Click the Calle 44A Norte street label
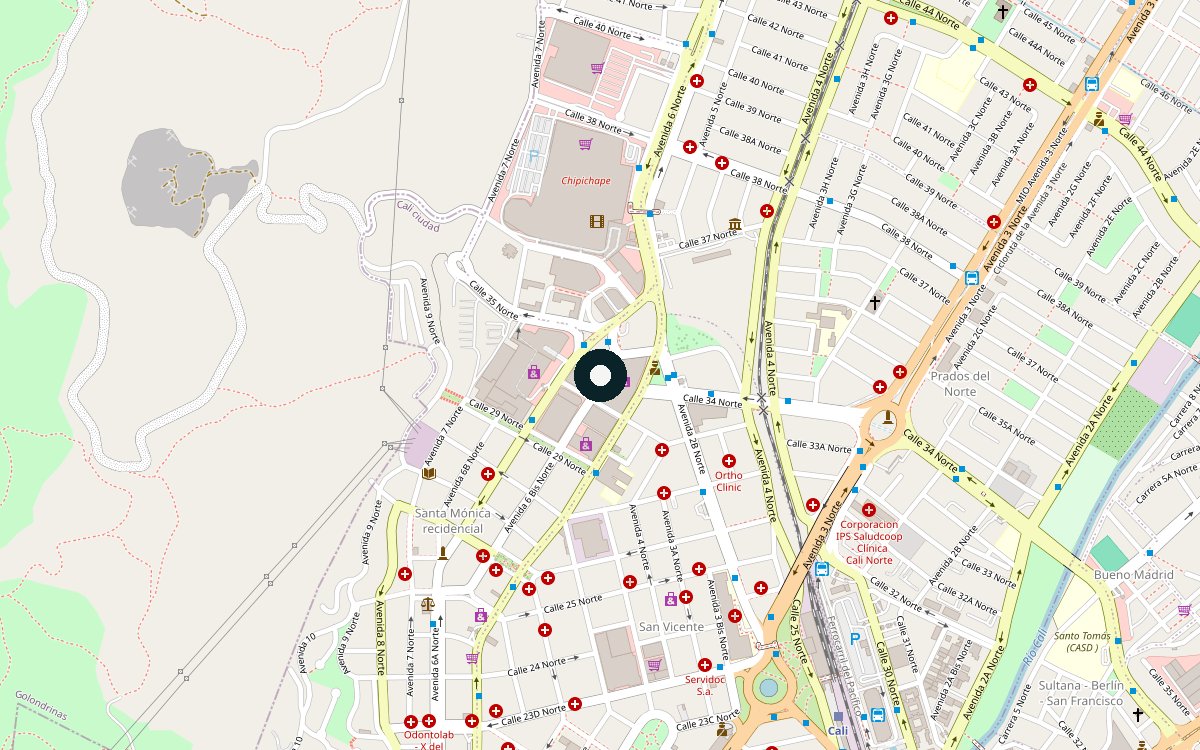 point(1037,47)
